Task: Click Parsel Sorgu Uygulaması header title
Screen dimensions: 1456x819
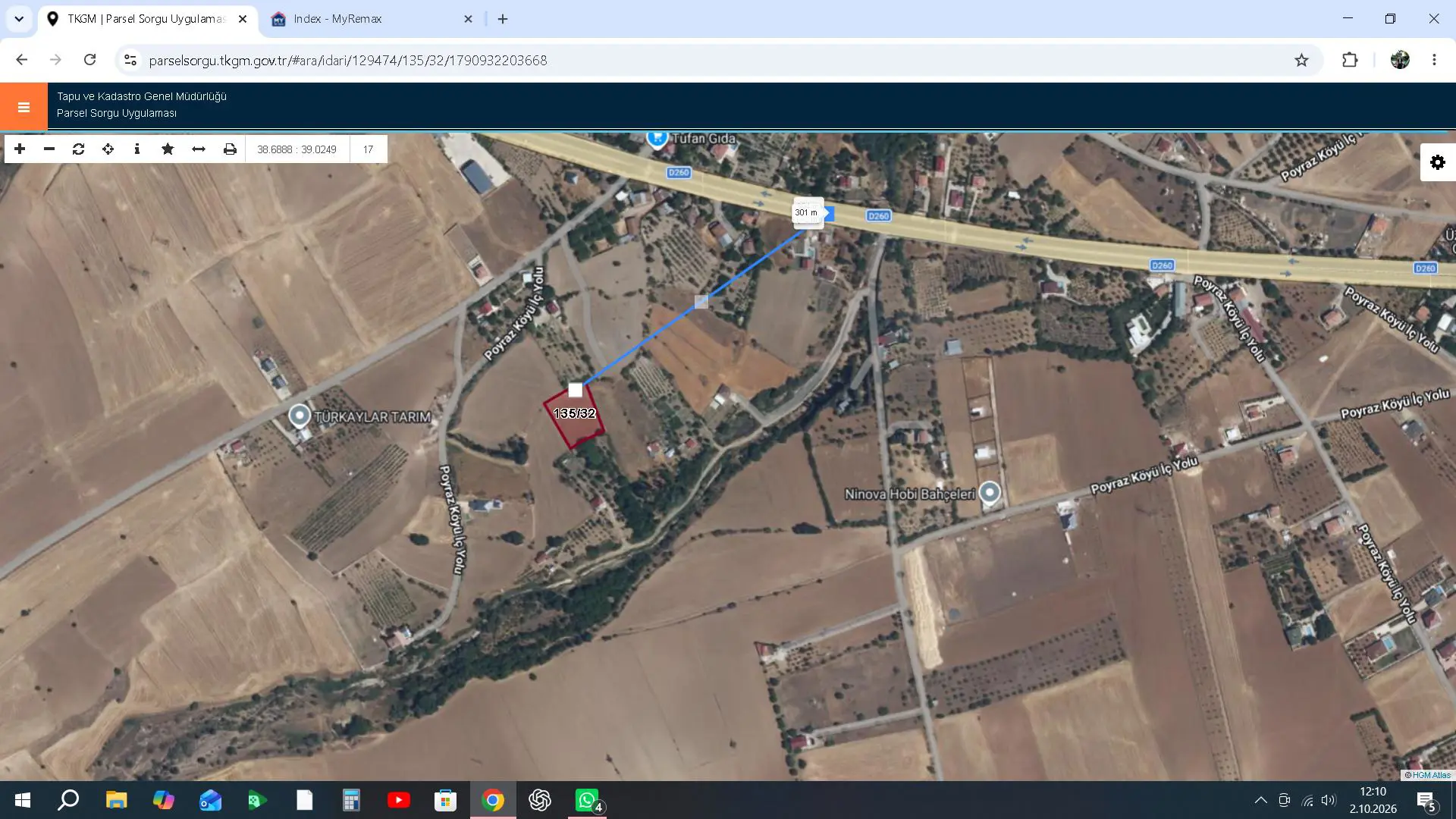Action: pos(117,113)
